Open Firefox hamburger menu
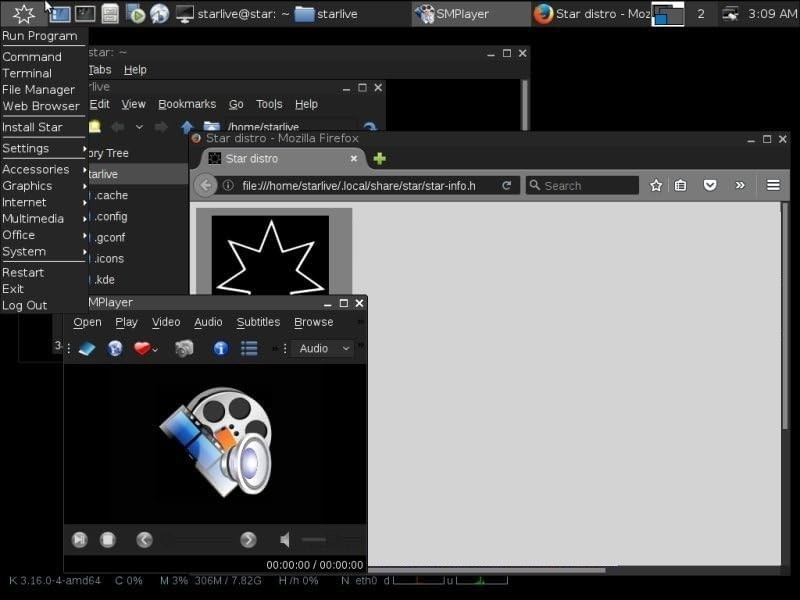The image size is (800, 600). (773, 185)
